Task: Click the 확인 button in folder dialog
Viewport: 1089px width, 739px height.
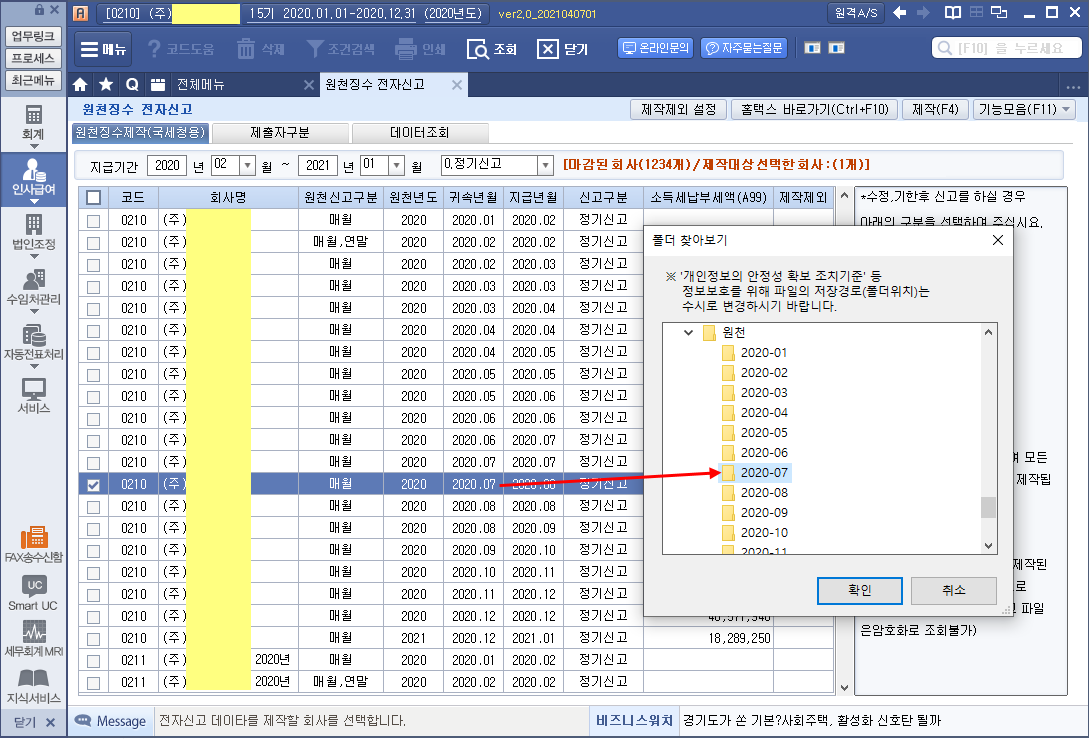Action: (x=859, y=590)
